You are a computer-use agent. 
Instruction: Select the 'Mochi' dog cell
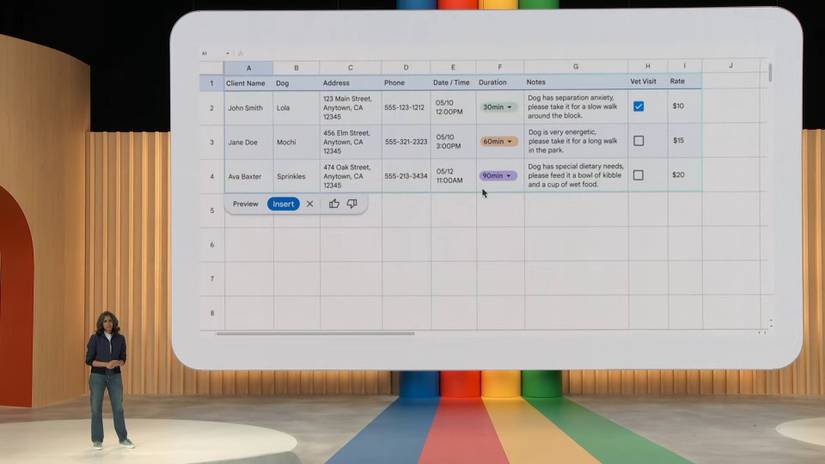coord(296,142)
